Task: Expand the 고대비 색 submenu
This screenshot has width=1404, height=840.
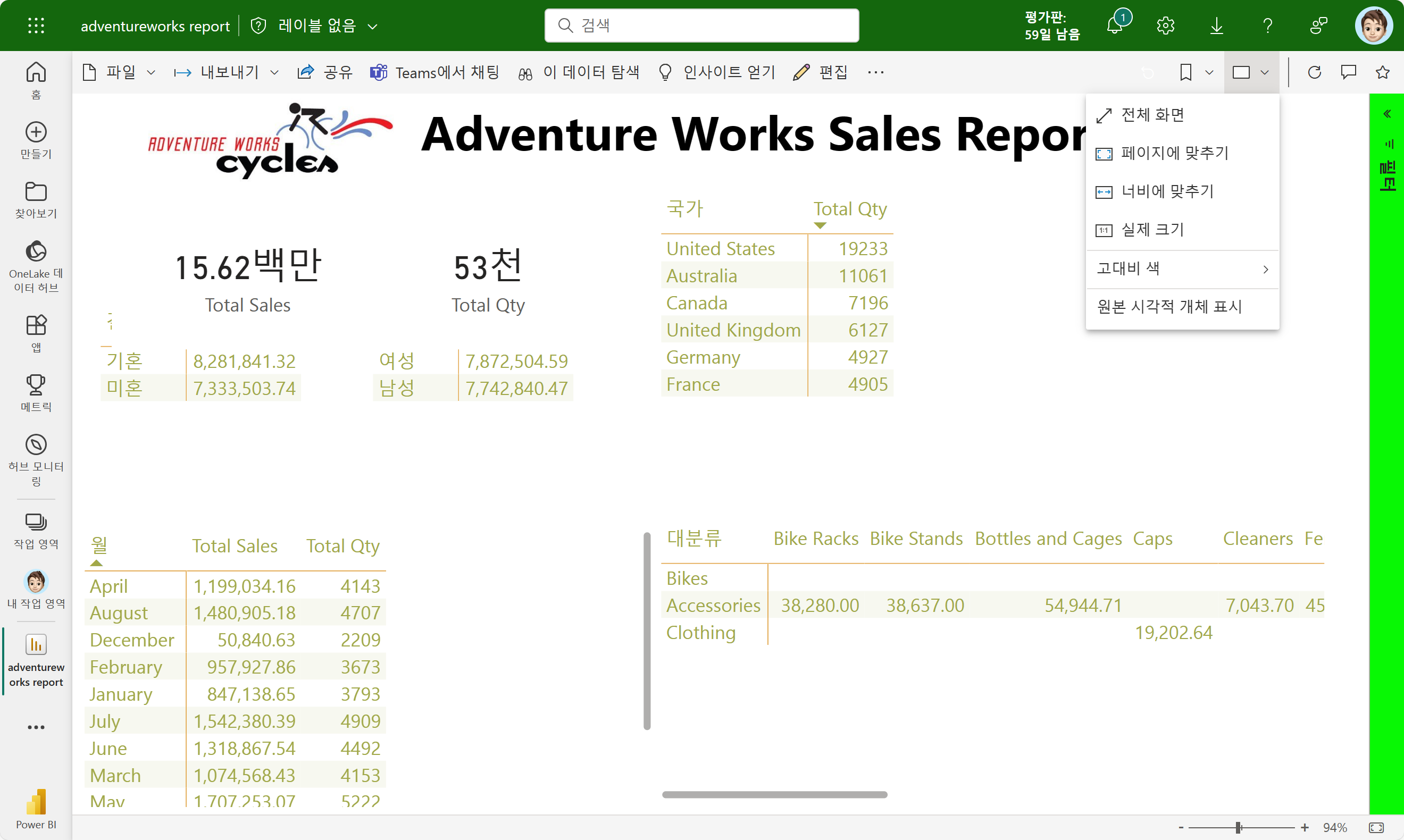Action: point(1182,268)
